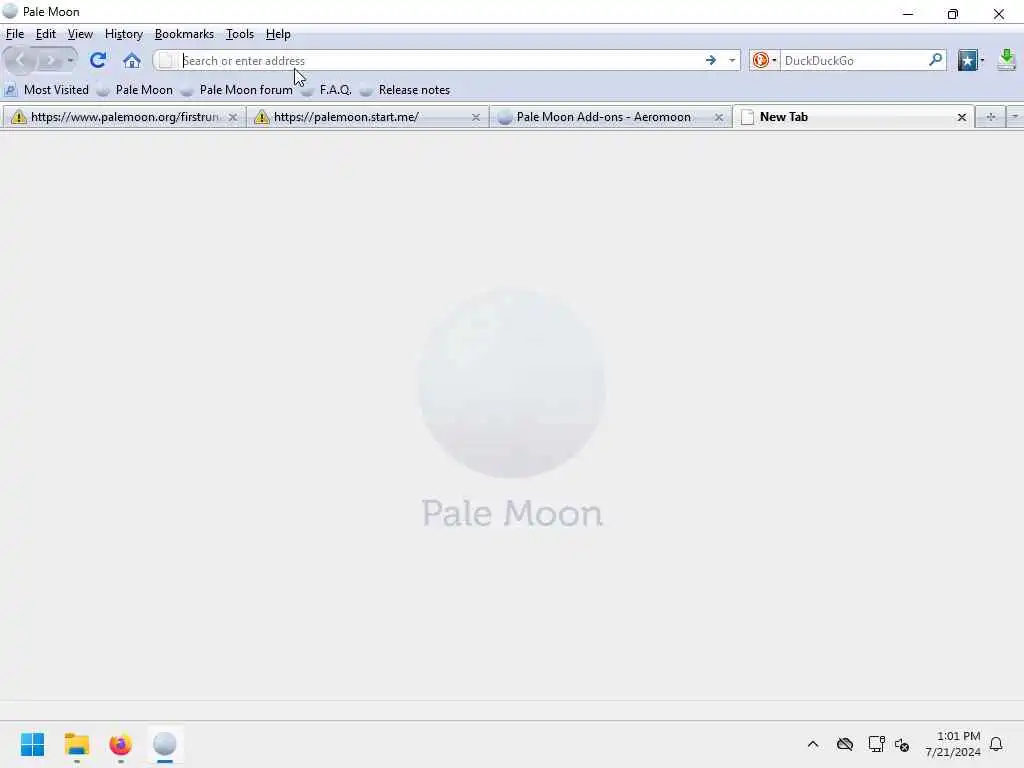Minimize the Pale Moon window

908,14
